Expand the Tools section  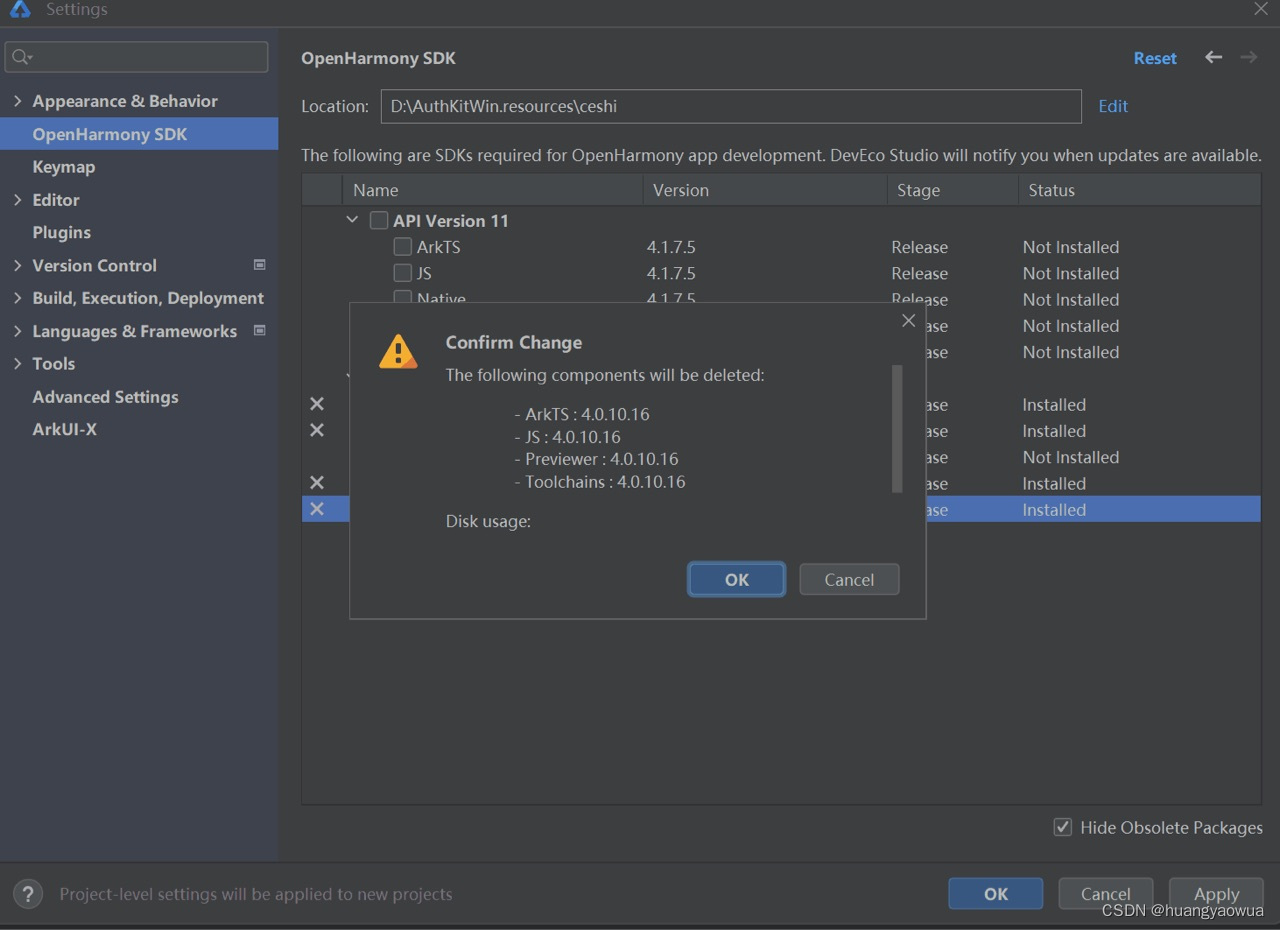pyautogui.click(x=17, y=364)
